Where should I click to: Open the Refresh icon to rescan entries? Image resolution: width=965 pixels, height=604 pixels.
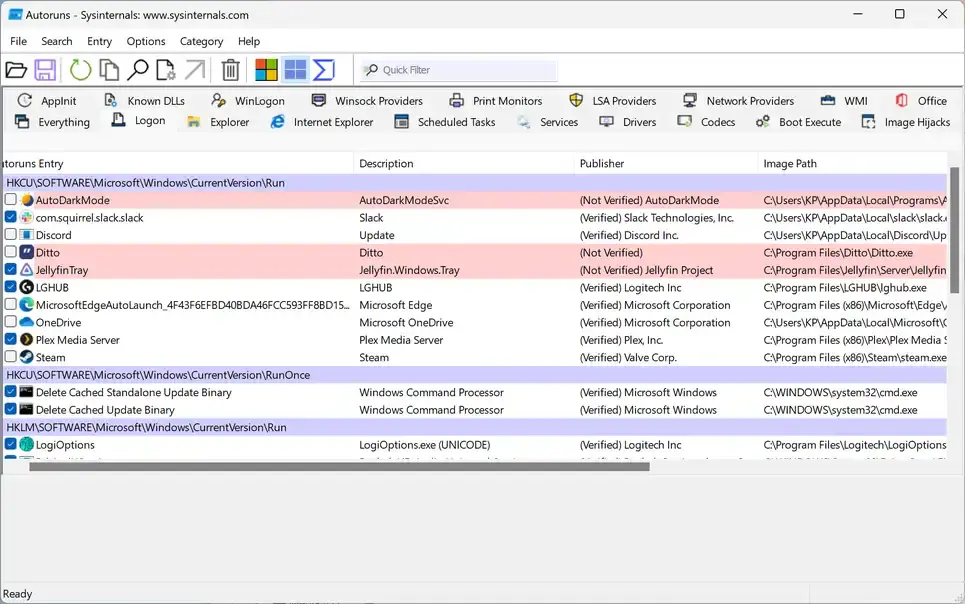(x=79, y=69)
